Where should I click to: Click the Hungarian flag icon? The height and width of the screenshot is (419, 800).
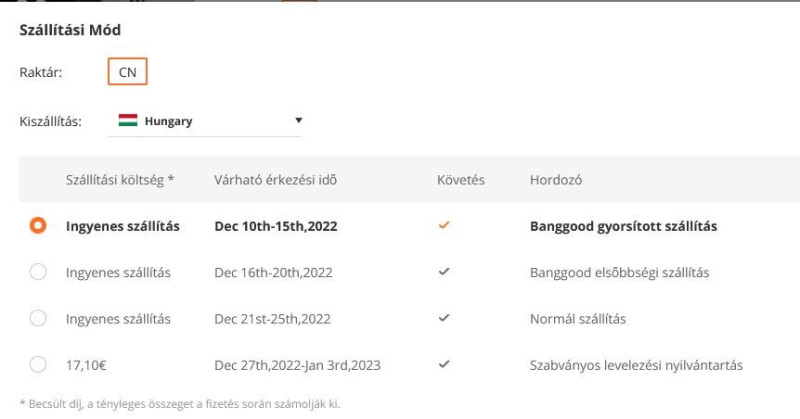128,120
